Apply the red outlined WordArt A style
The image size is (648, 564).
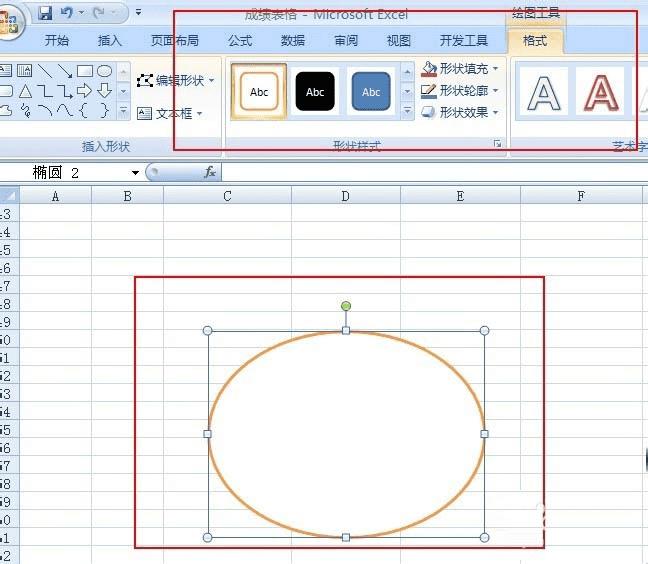600,92
